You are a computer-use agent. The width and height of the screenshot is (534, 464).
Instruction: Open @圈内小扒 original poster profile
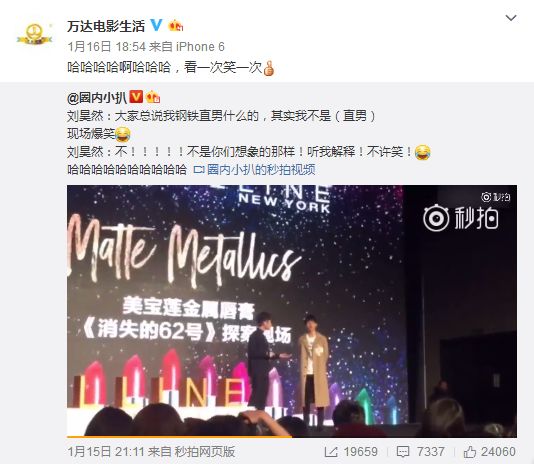tap(97, 98)
